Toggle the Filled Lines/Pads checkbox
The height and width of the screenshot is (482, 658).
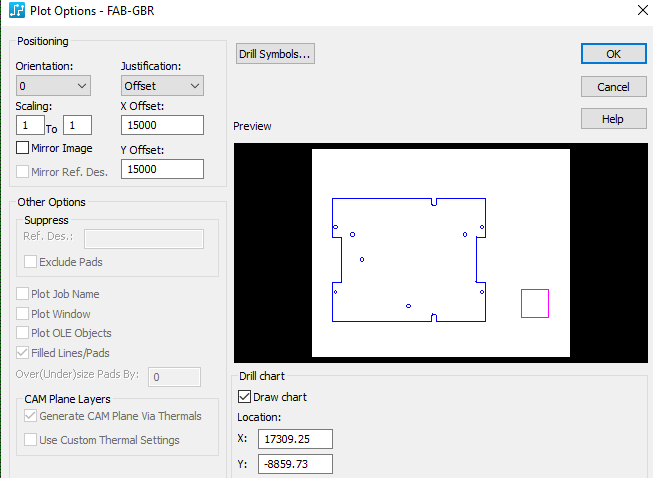(24, 353)
